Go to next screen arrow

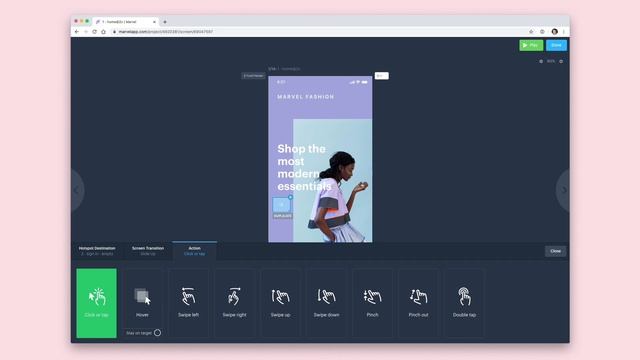click(563, 190)
